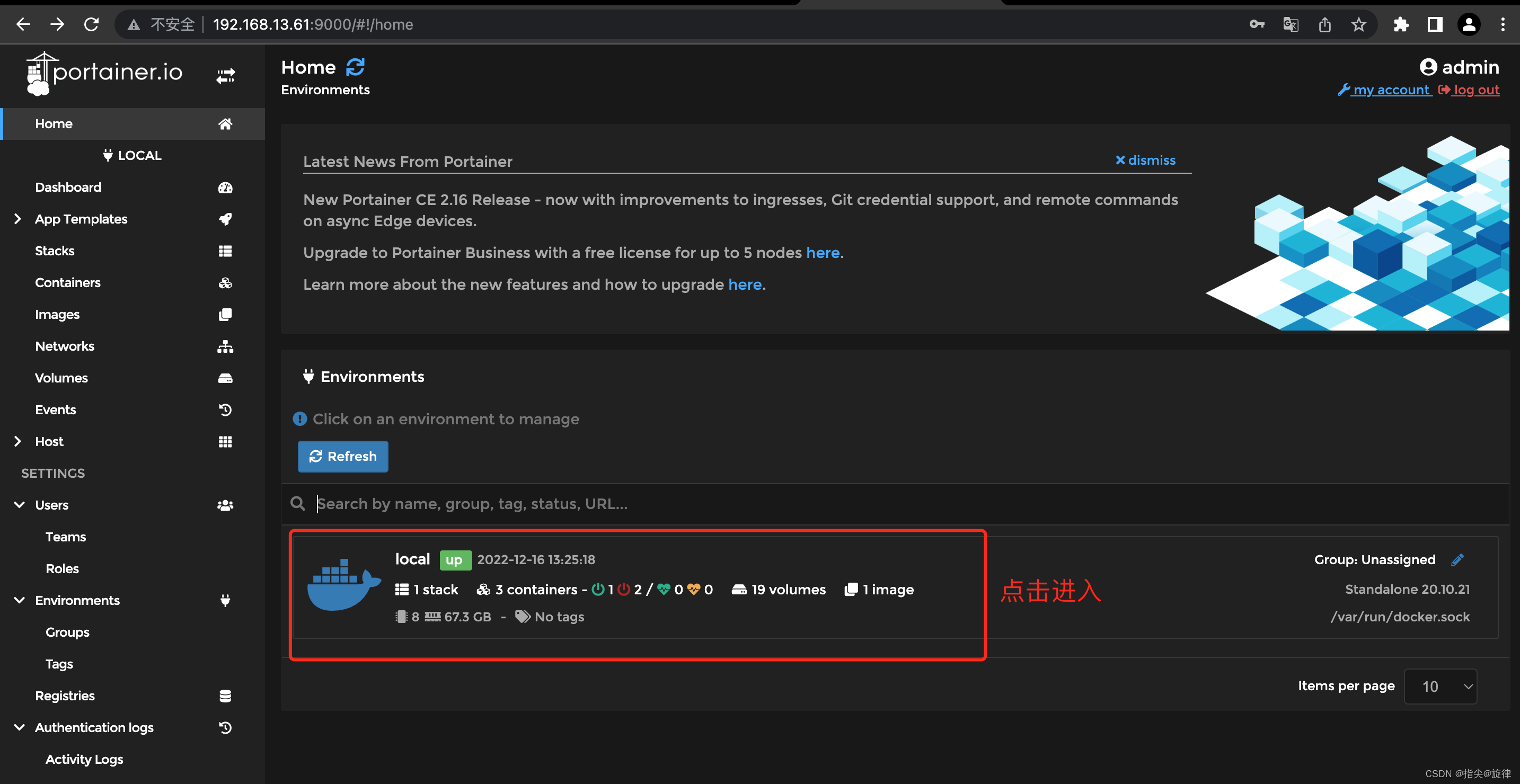Click the browser share page icon
The image size is (1520, 784).
point(1324,25)
